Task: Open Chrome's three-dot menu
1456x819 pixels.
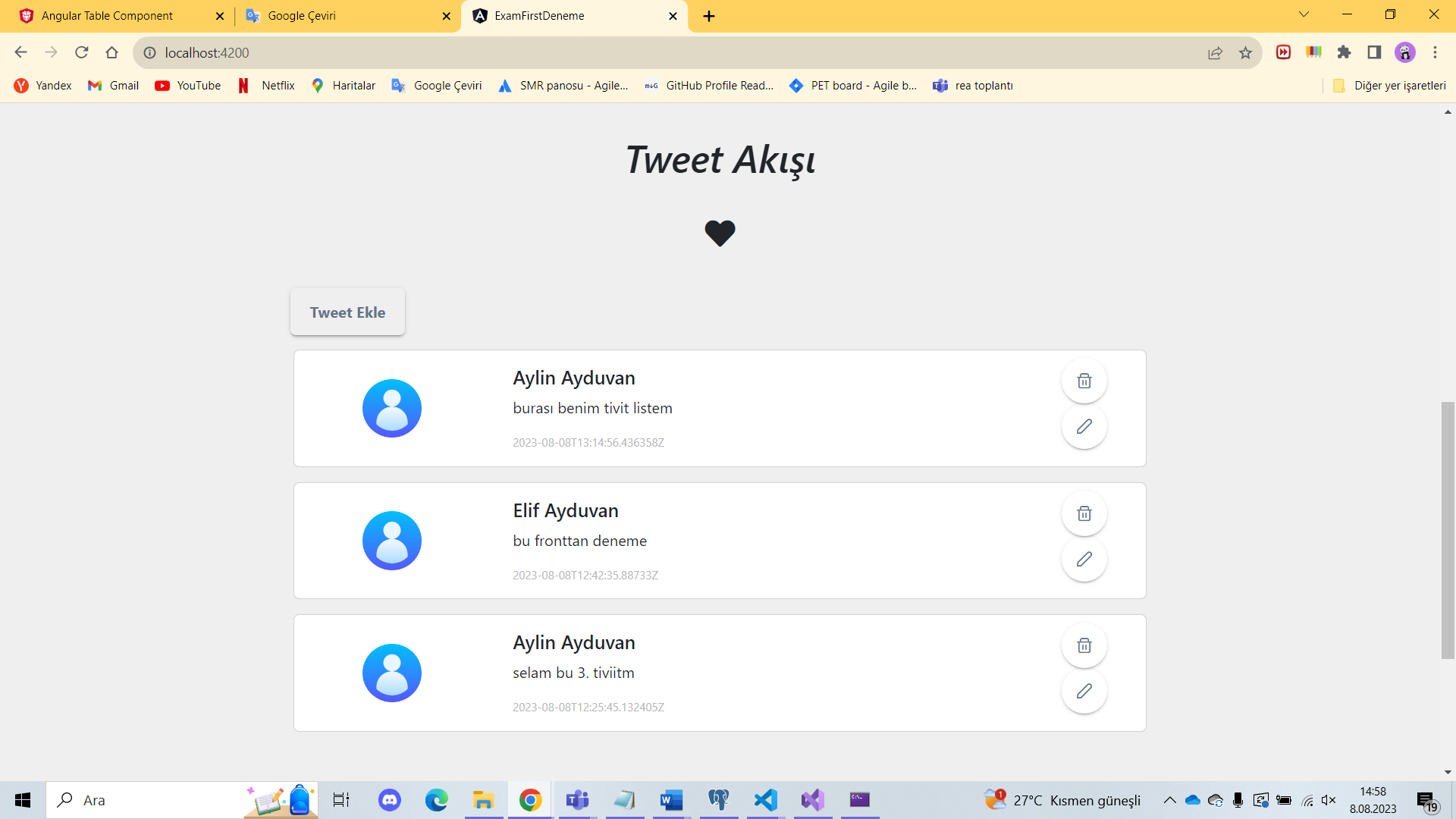Action: tap(1435, 52)
